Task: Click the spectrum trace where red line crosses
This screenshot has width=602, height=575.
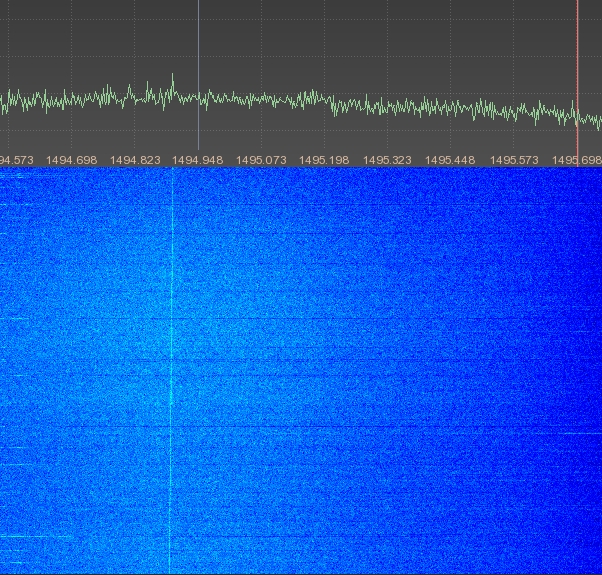Action: click(577, 117)
